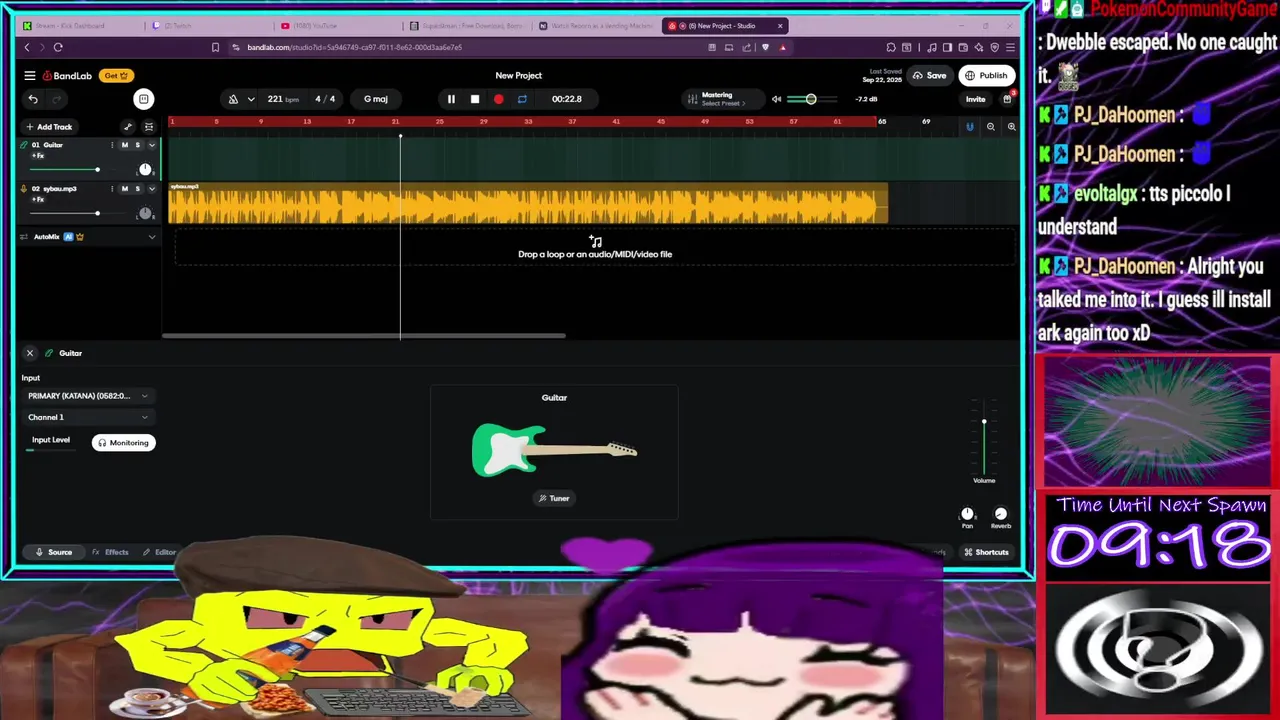Toggle the track panel layout icon

144,99
